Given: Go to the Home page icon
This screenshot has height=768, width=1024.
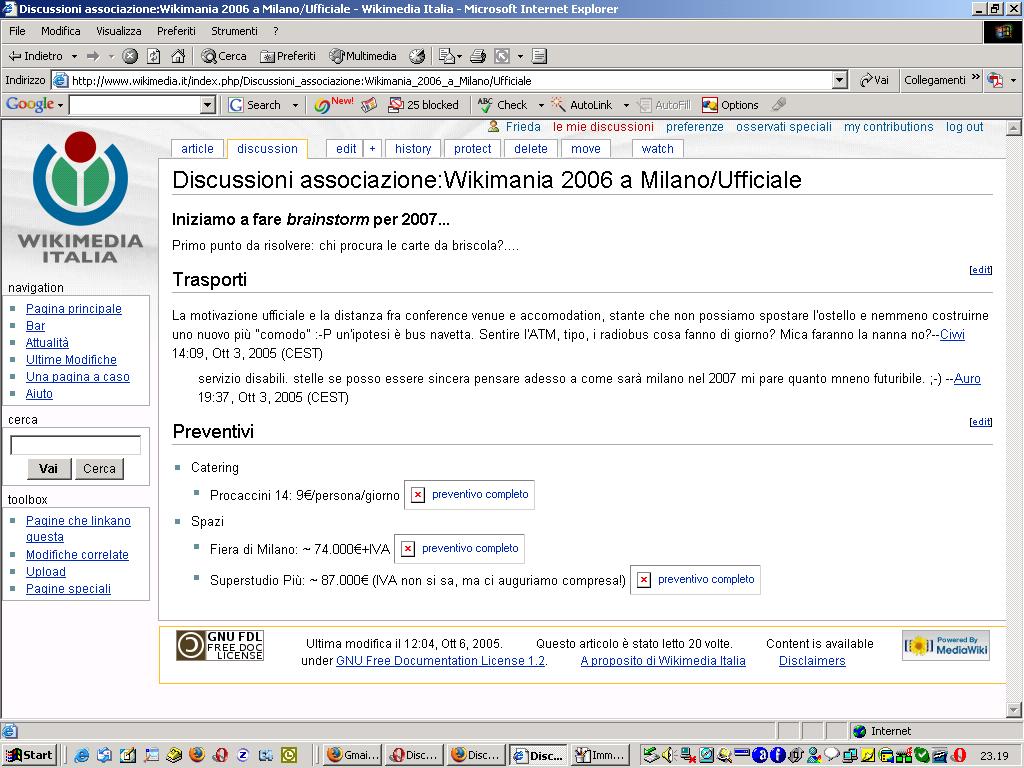Looking at the screenshot, I should 178,56.
